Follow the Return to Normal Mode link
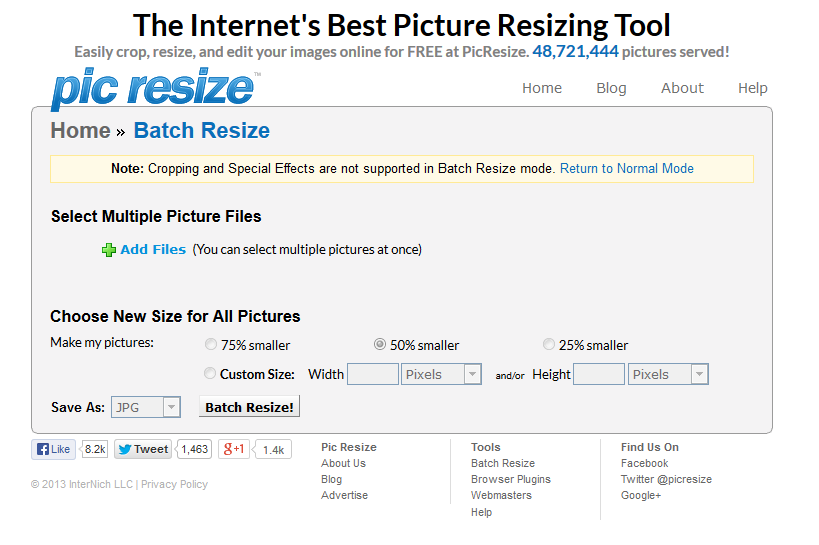Image resolution: width=819 pixels, height=545 pixels. click(x=627, y=169)
